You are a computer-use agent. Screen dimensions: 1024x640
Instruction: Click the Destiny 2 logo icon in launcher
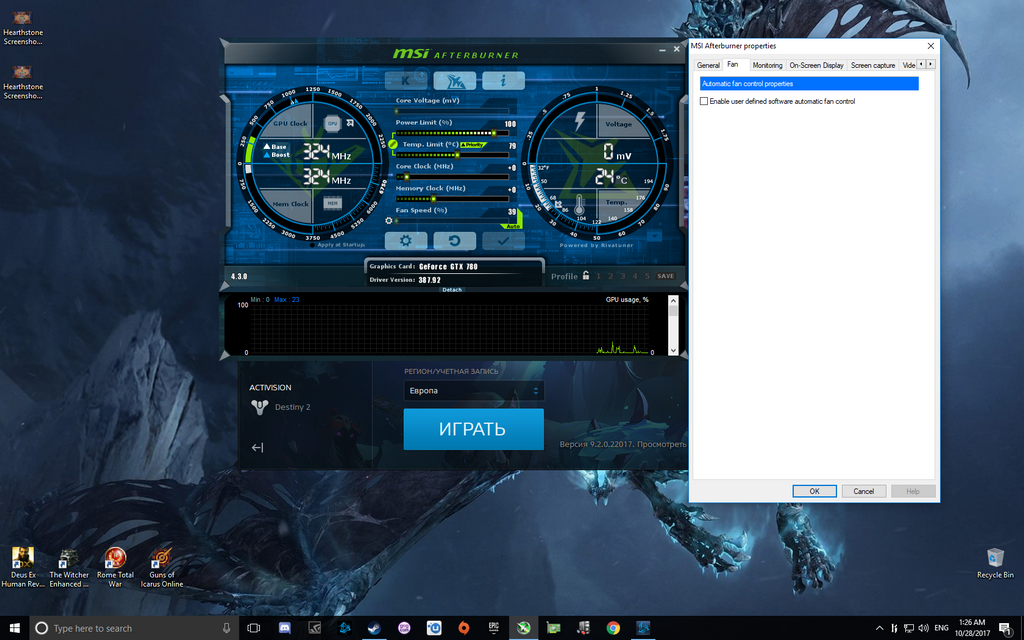click(260, 407)
